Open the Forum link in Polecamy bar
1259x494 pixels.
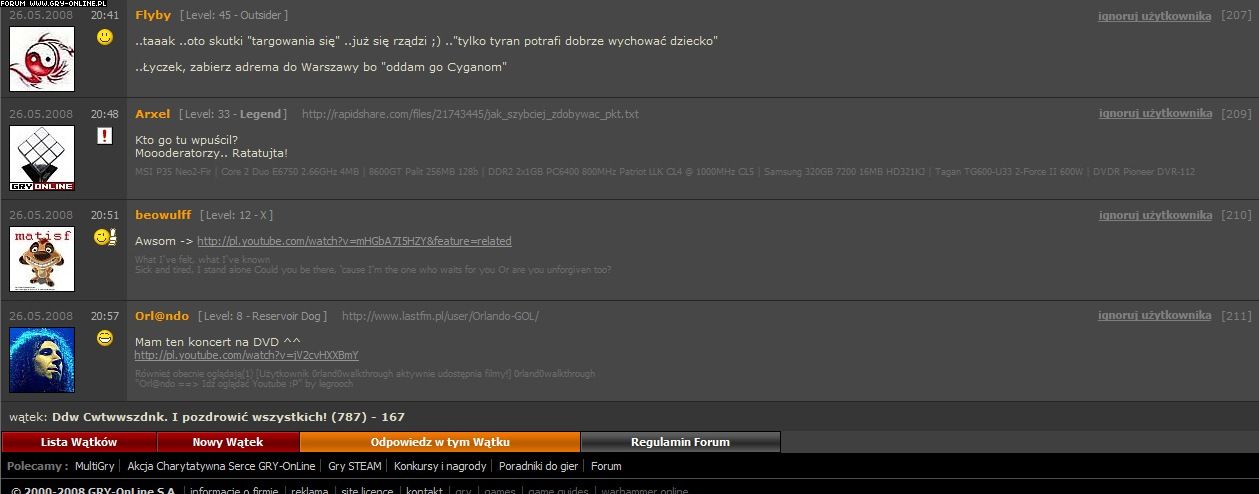point(606,466)
